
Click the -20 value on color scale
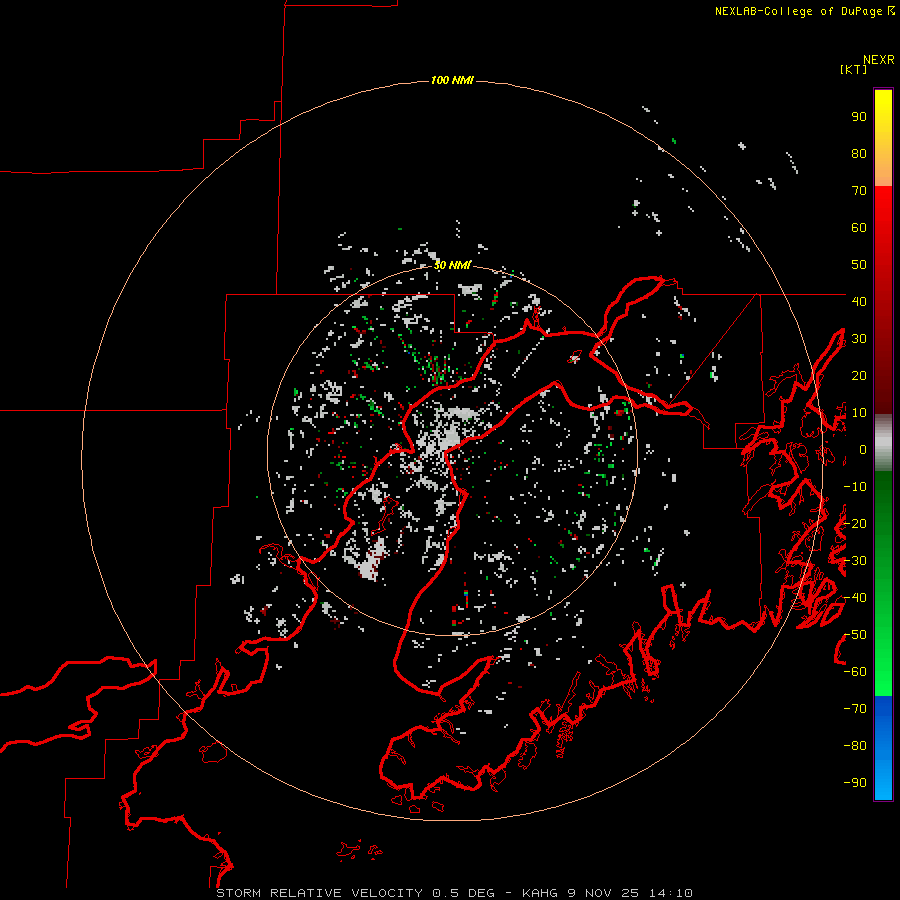click(855, 523)
